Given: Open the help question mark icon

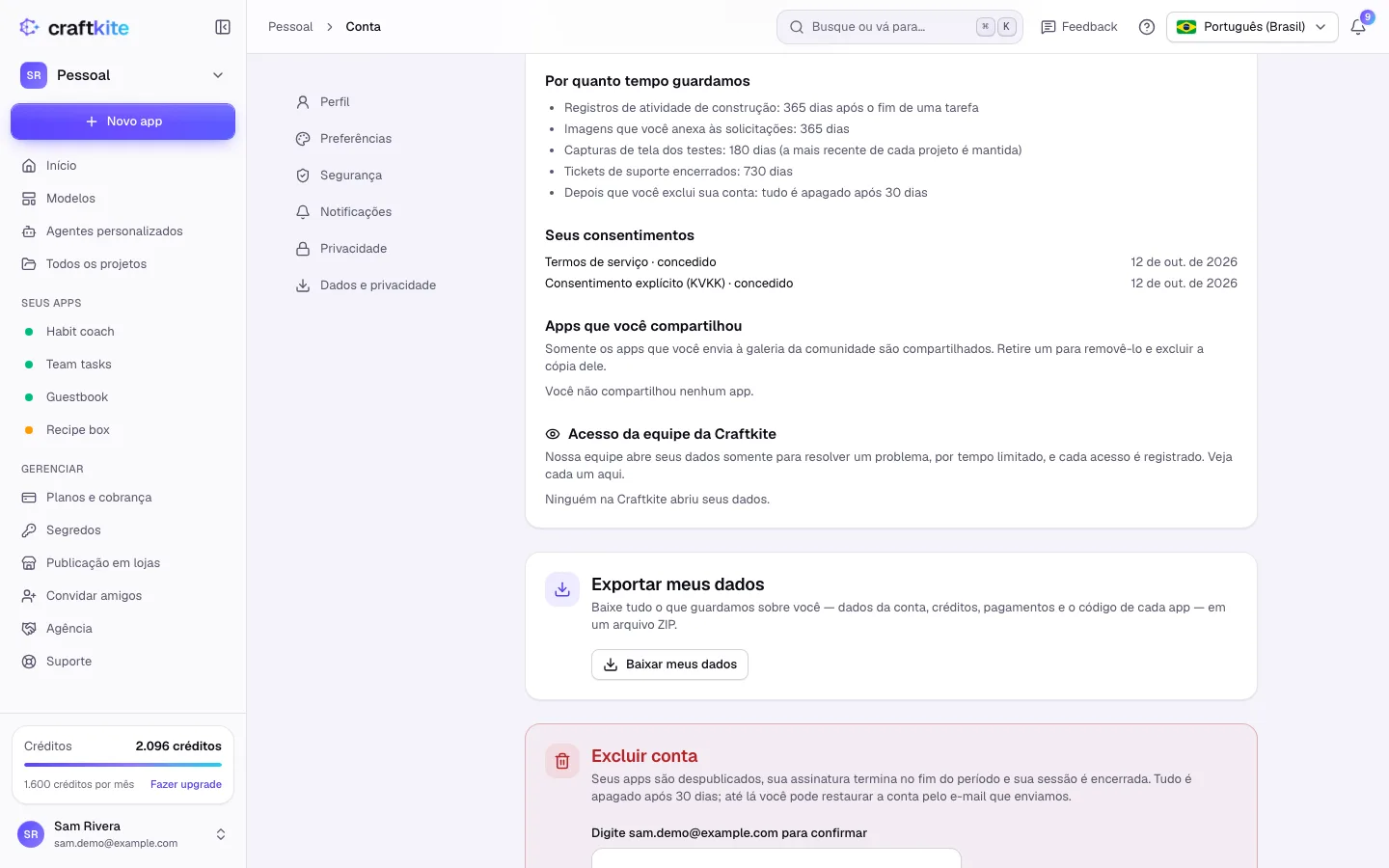Looking at the screenshot, I should 1147,27.
